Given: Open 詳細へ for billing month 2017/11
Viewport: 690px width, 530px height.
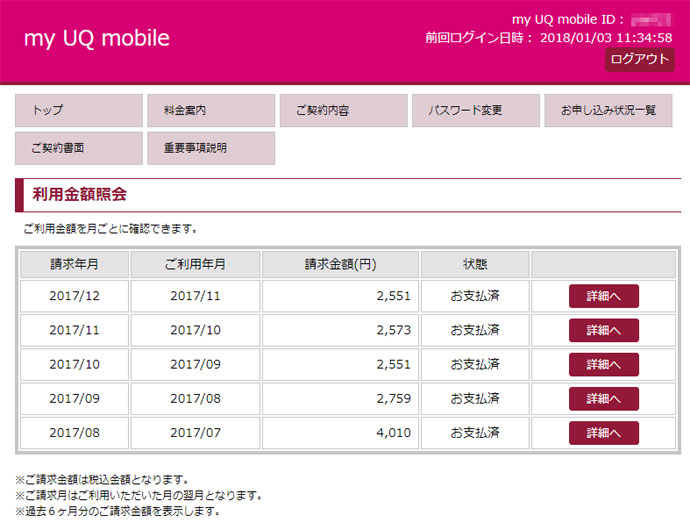Looking at the screenshot, I should 604,330.
